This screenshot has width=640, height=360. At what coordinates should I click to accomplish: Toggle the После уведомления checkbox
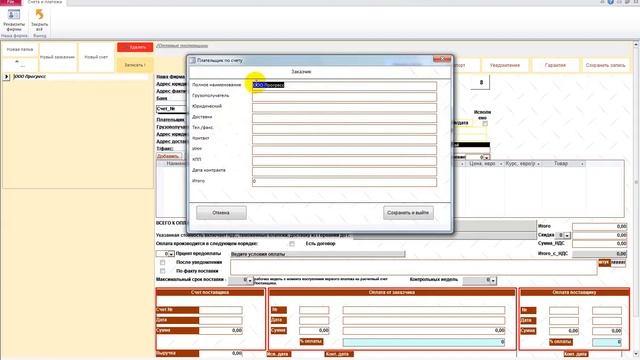click(x=162, y=262)
